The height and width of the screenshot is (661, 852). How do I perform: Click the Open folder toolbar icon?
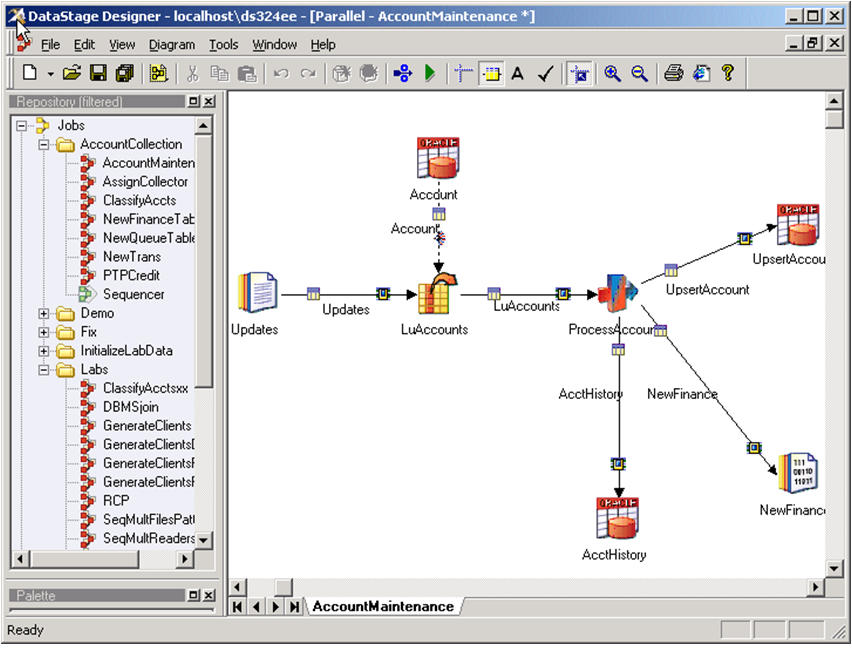[71, 73]
